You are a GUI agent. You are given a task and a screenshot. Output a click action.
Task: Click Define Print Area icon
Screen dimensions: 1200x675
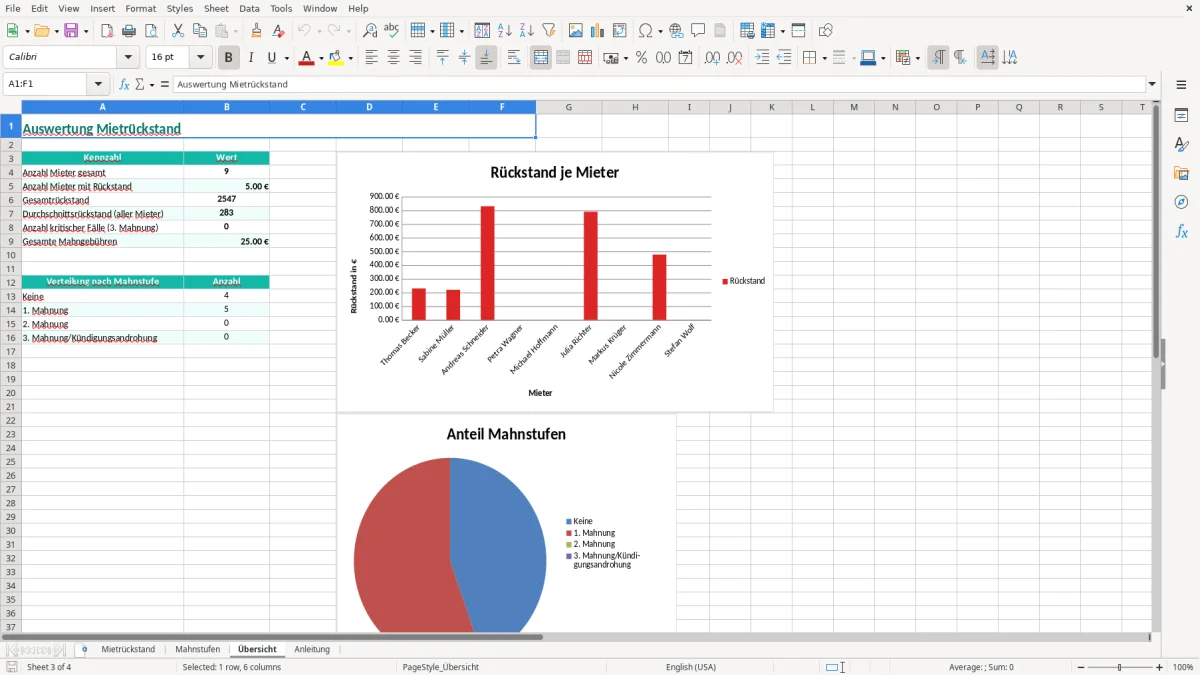(747, 31)
